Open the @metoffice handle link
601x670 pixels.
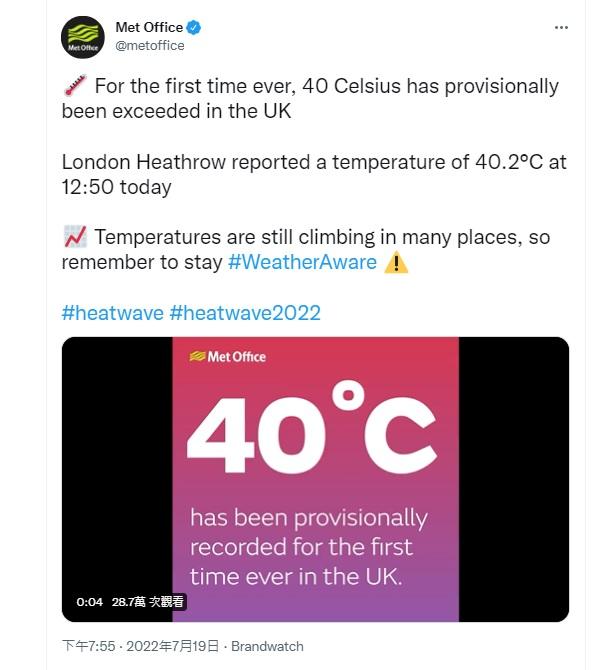[x=150, y=46]
